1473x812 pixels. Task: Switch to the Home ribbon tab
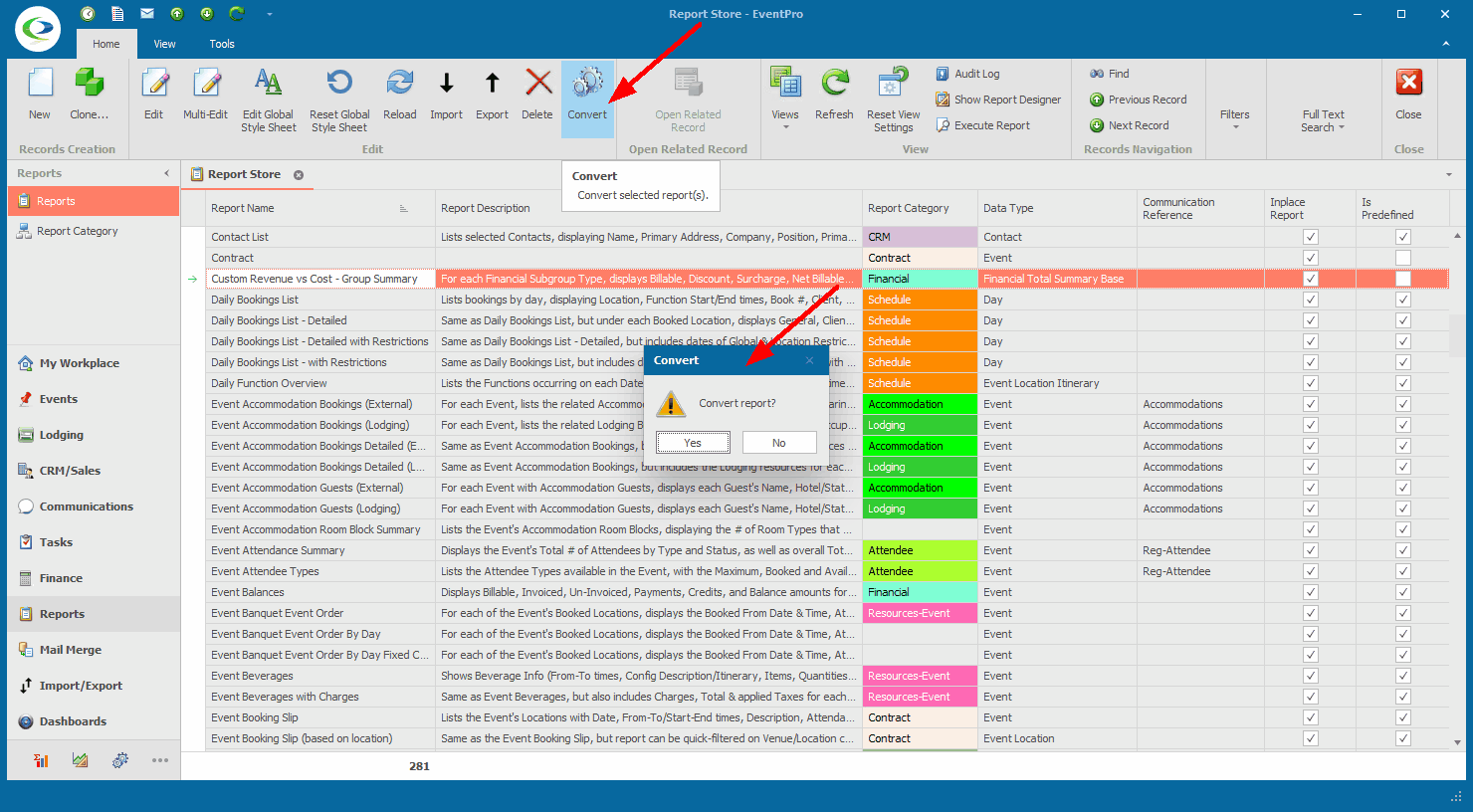[x=106, y=44]
